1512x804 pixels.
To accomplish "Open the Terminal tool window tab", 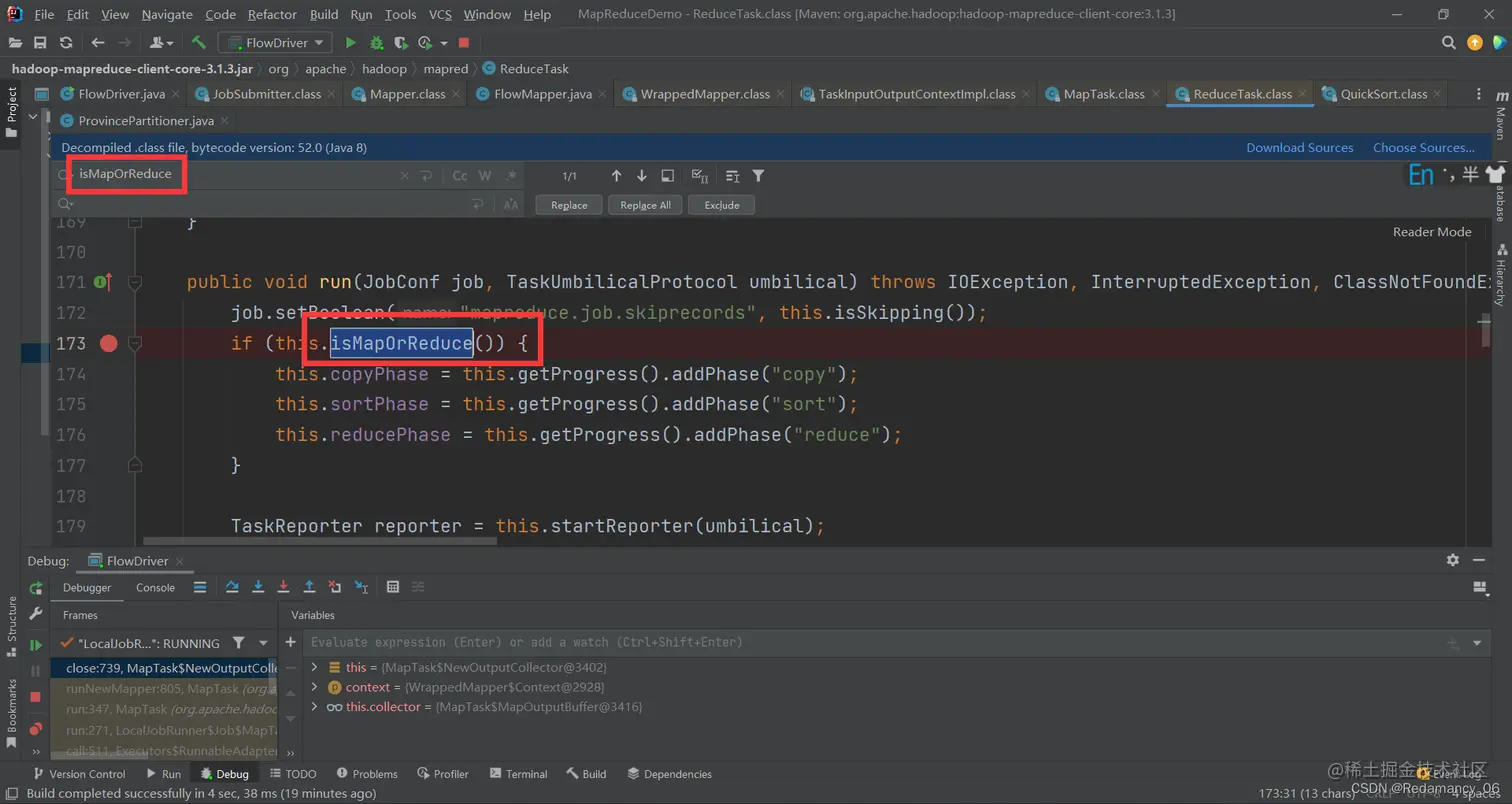I will coord(518,774).
